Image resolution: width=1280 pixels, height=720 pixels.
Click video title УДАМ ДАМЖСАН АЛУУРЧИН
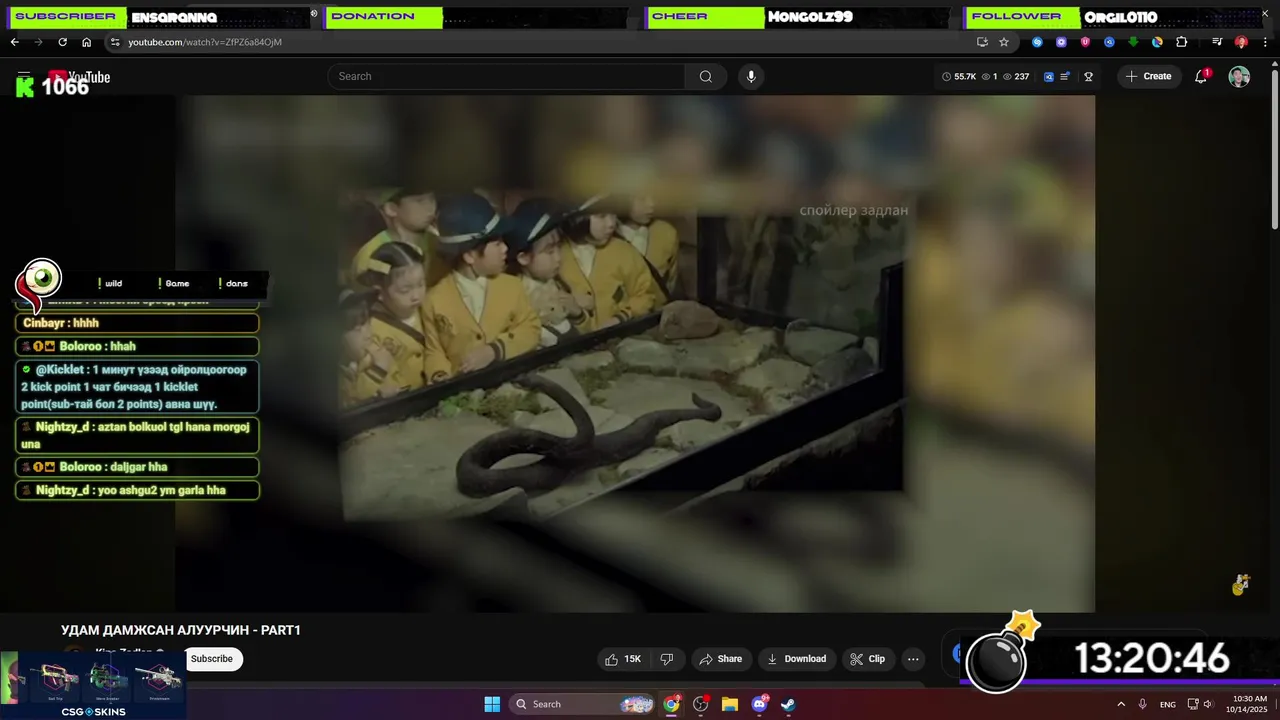click(x=181, y=630)
